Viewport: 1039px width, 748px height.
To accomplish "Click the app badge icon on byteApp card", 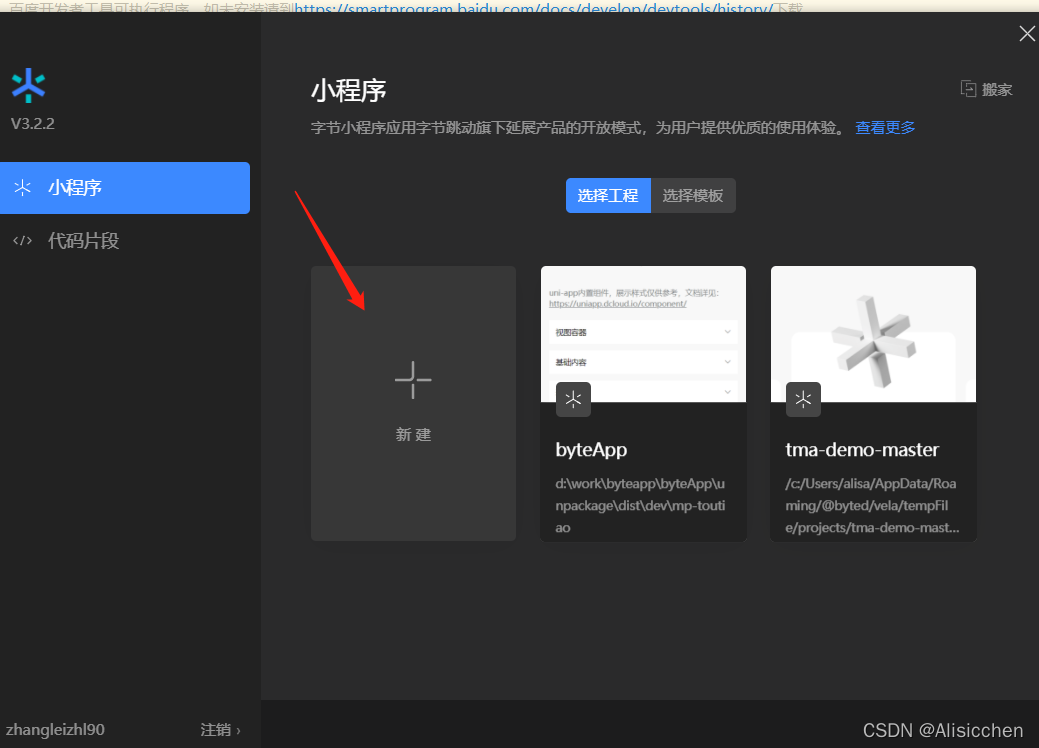I will (x=573, y=400).
